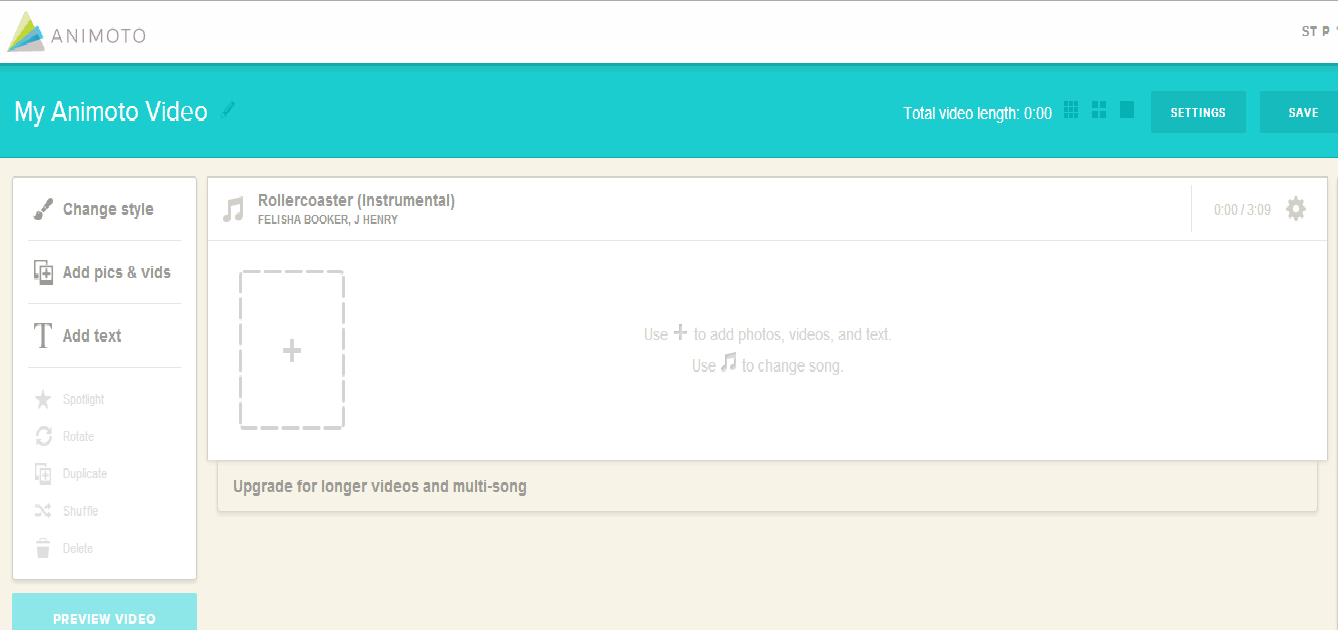1338x630 pixels.
Task: Switch to small grid view
Action: tap(1071, 110)
